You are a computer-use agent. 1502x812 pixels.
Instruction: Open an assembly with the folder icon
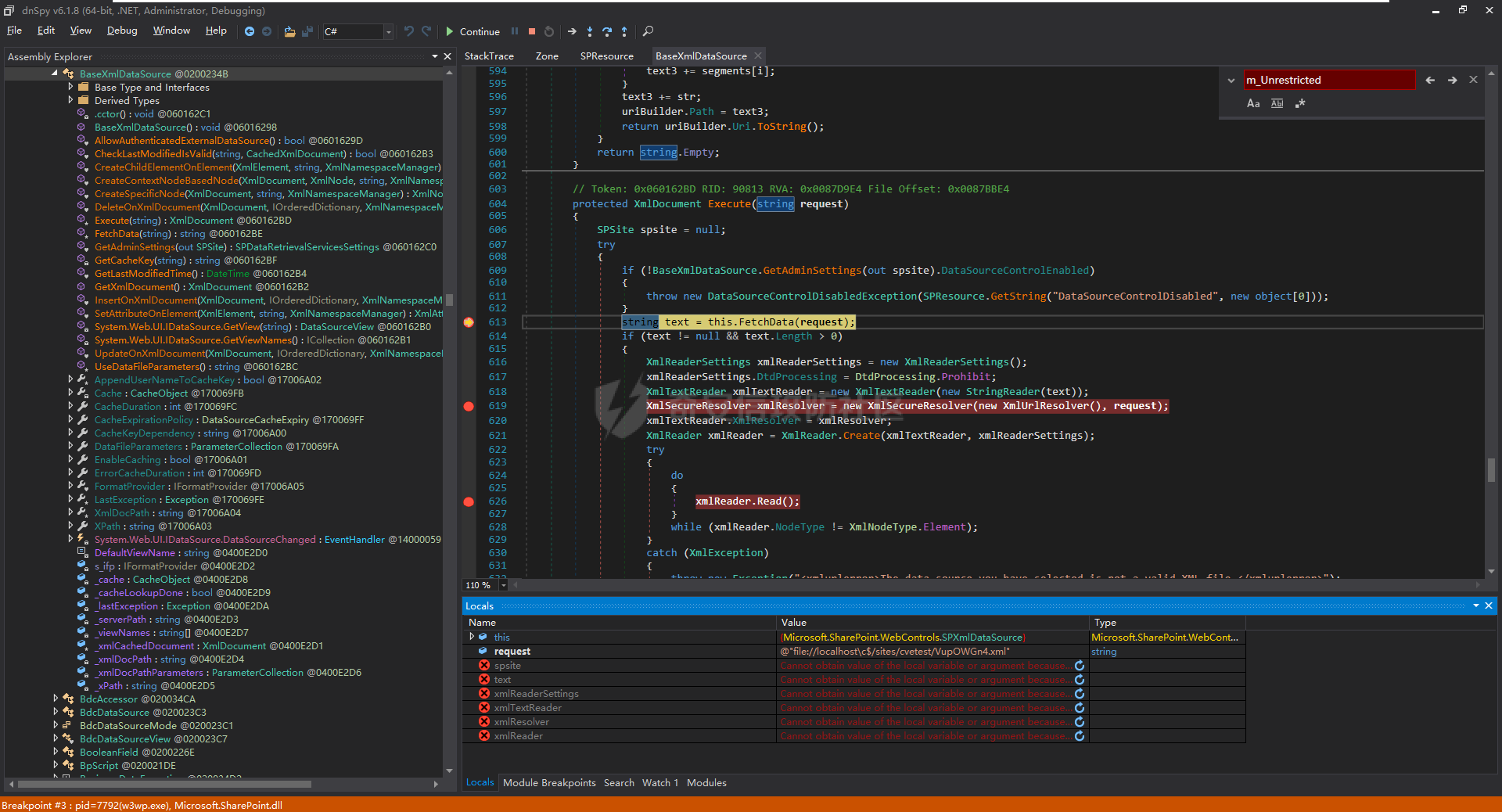[x=289, y=31]
